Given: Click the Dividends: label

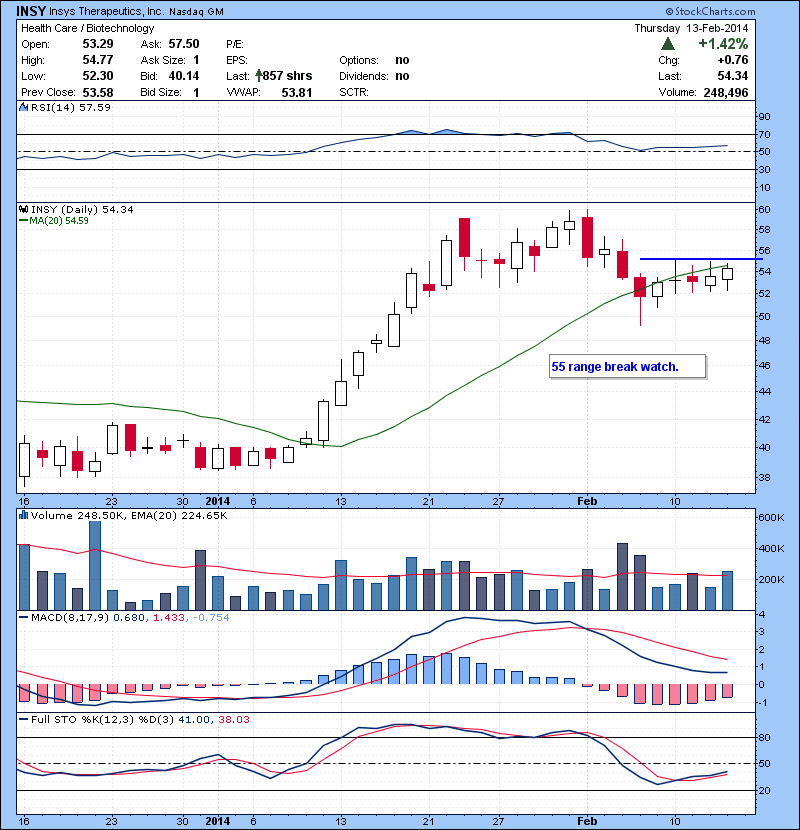Looking at the screenshot, I should 364,76.
